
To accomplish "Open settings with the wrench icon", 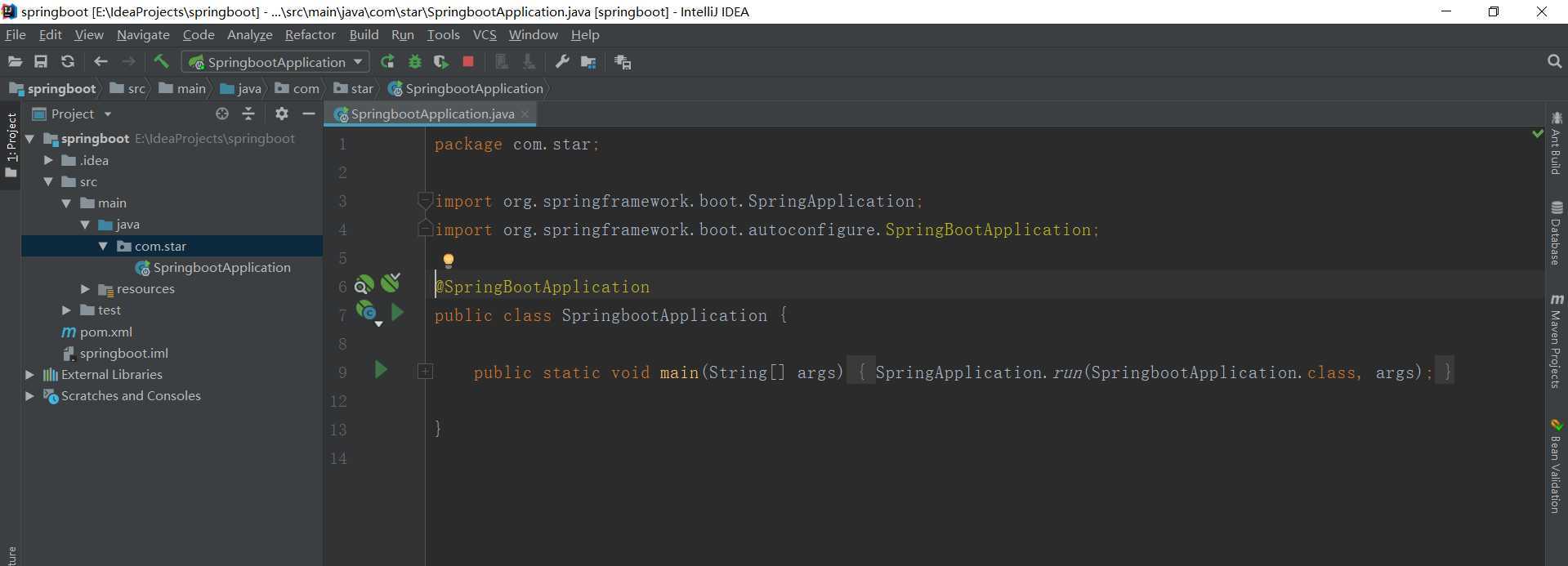I will tap(562, 62).
